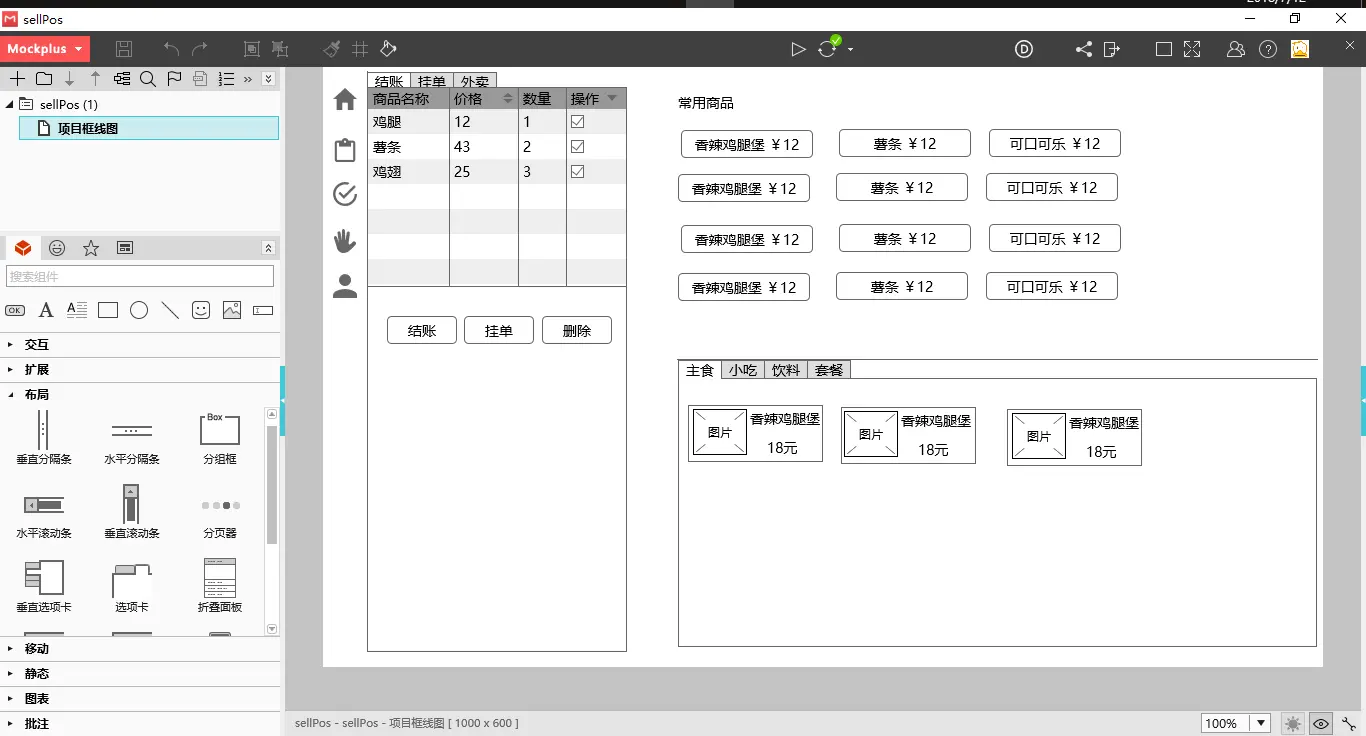
Task: Create a new folder in project tree
Action: [x=44, y=79]
